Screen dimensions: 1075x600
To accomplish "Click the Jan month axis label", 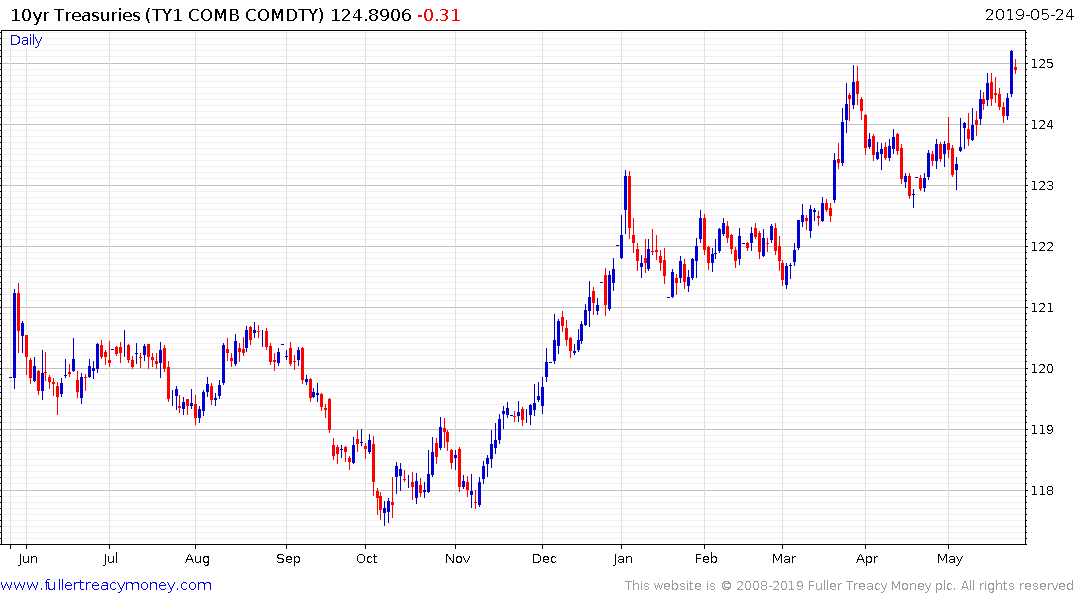I will pos(623,558).
